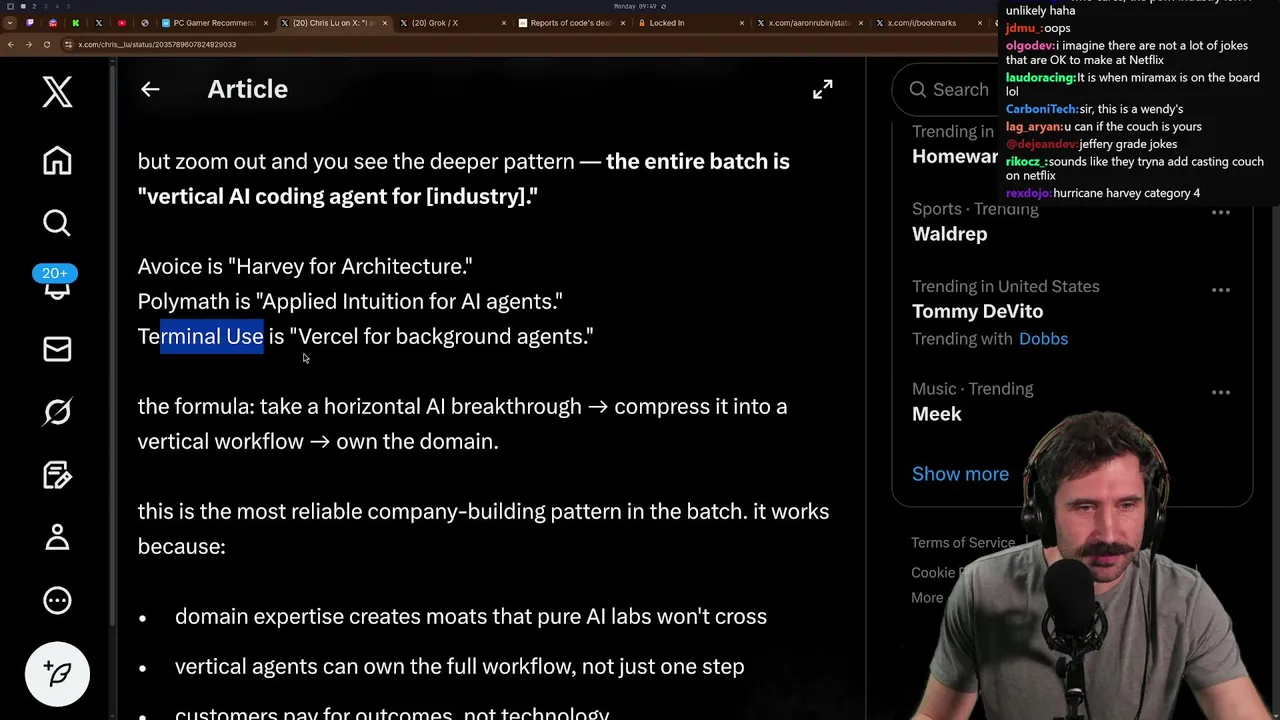Click the bullet about domain expertise creates moats
The image size is (1280, 720).
pos(471,617)
